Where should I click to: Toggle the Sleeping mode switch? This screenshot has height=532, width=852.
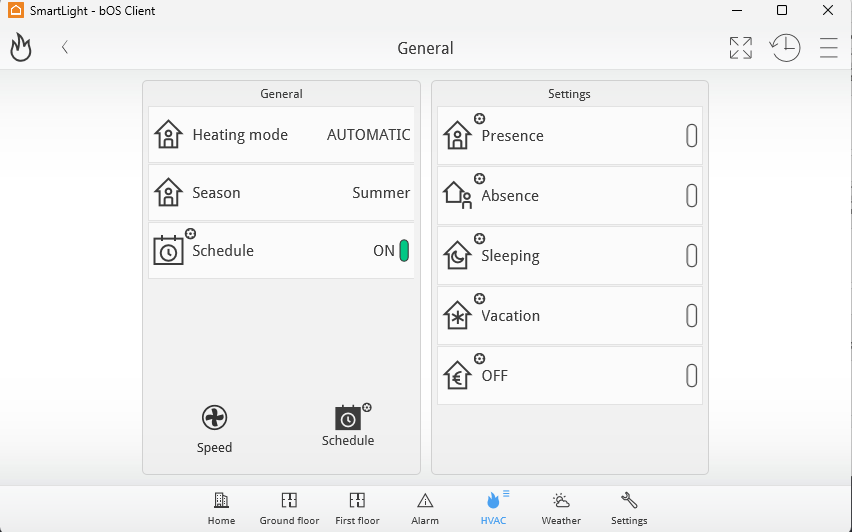691,255
